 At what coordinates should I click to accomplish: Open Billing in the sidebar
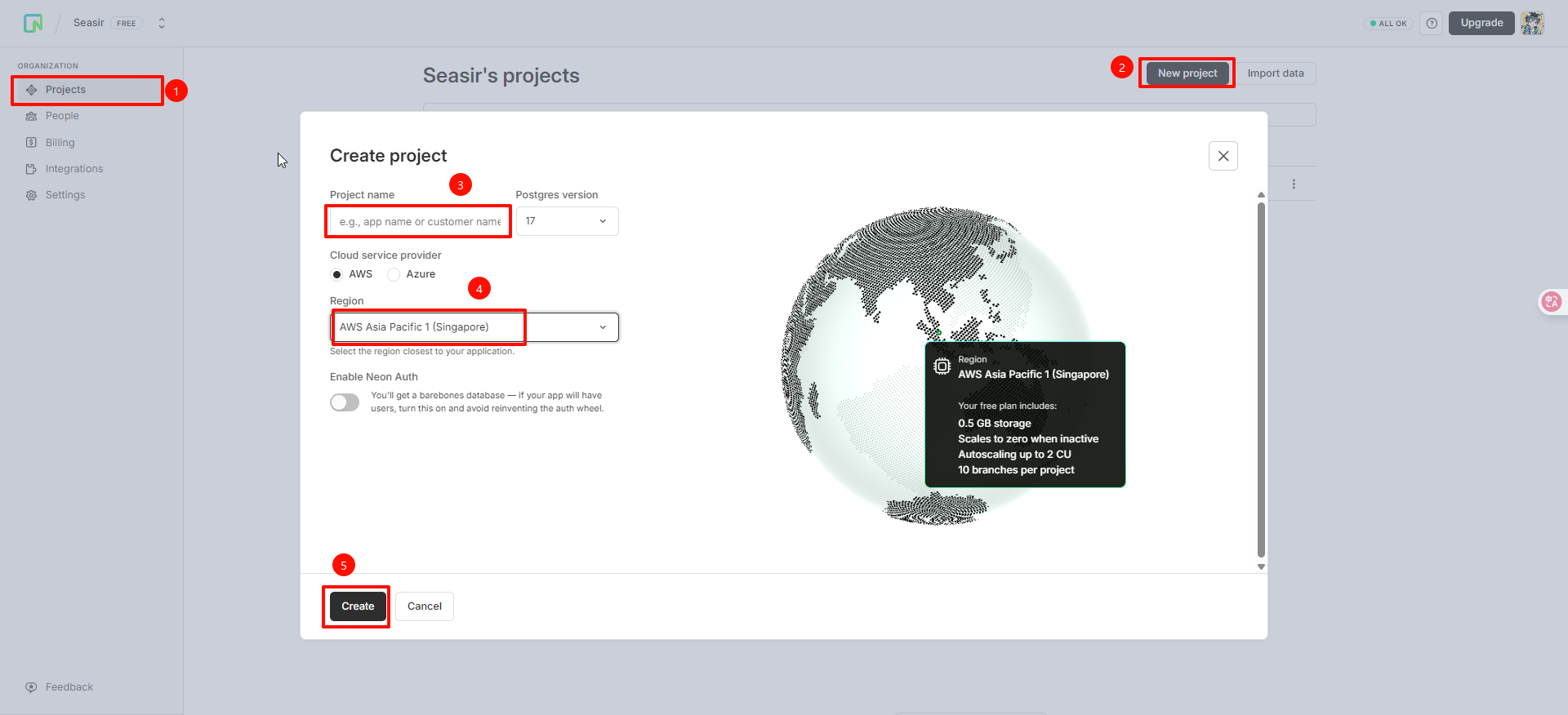pyautogui.click(x=60, y=143)
